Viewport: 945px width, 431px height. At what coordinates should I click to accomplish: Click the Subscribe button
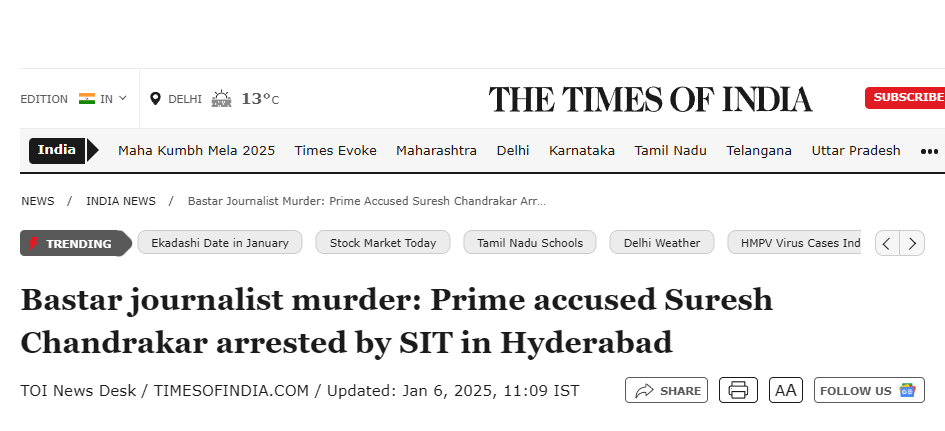904,97
